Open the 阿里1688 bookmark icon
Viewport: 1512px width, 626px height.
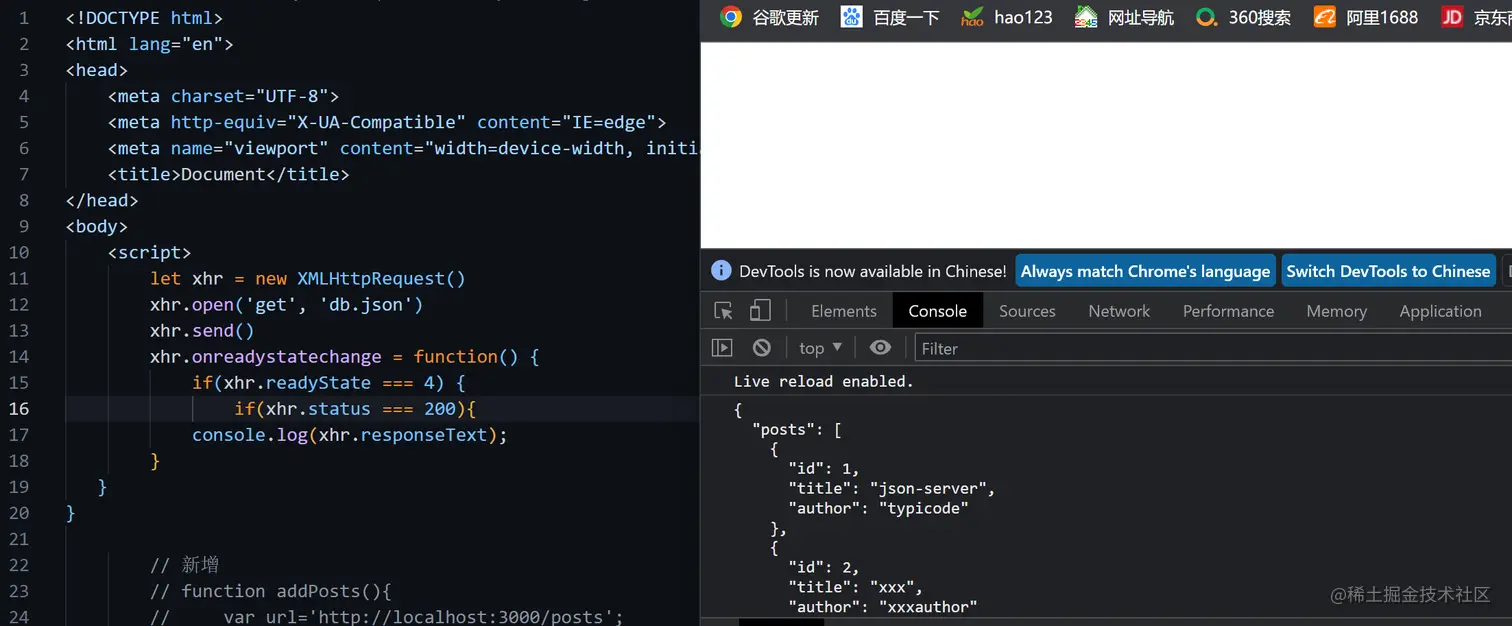1325,17
